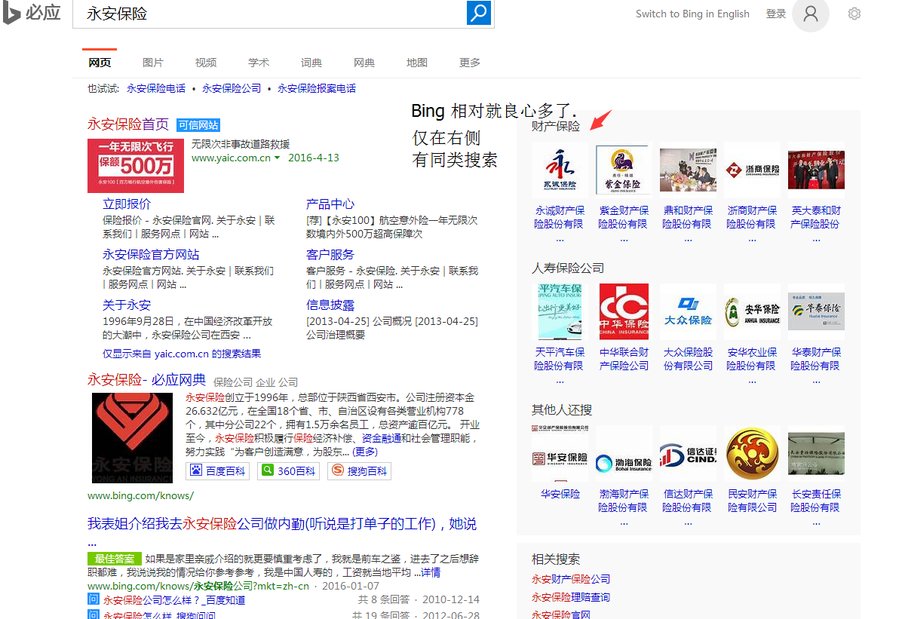
Task: Switch to the 图片 search tab
Action: (153, 62)
